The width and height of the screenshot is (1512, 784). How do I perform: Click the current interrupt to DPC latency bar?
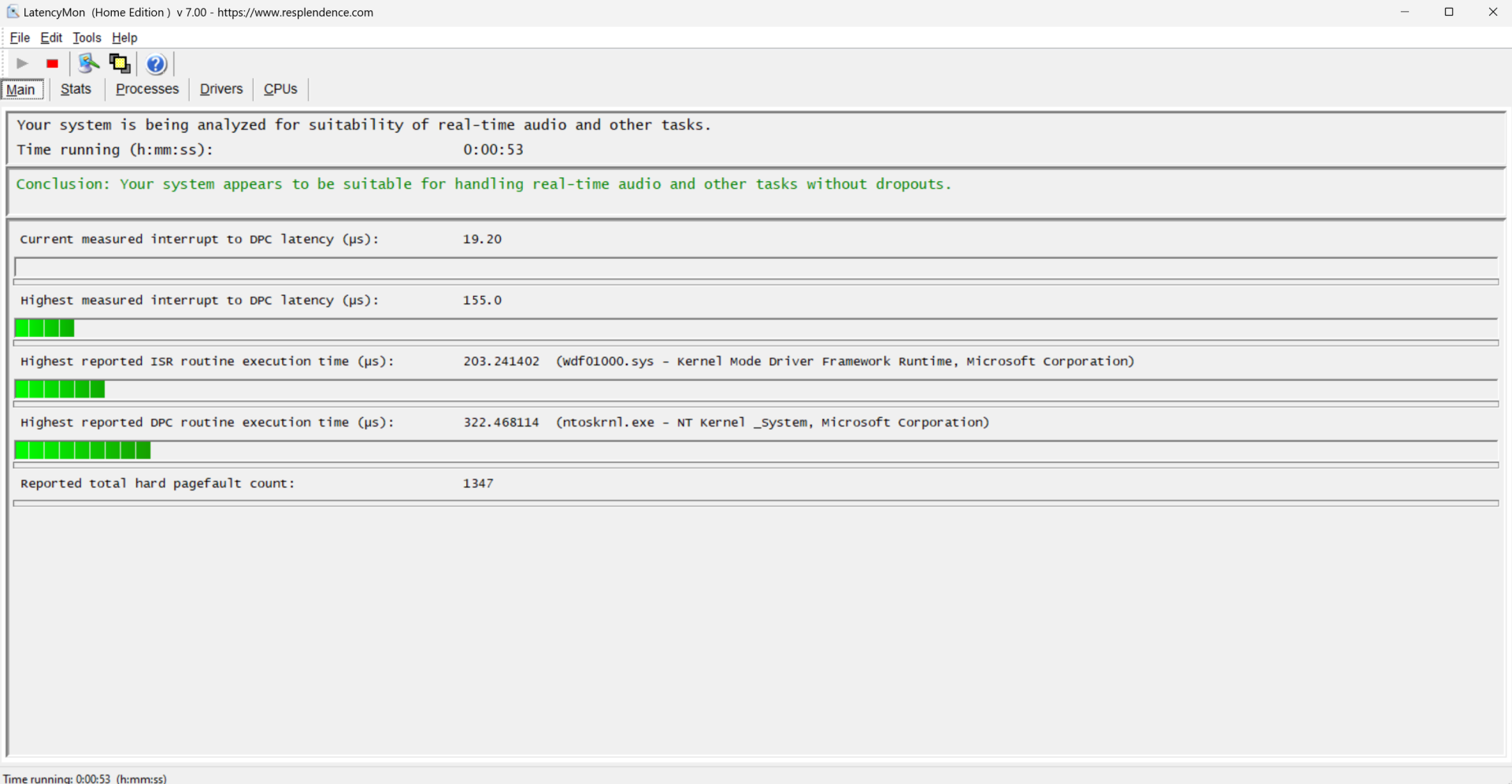(x=756, y=267)
